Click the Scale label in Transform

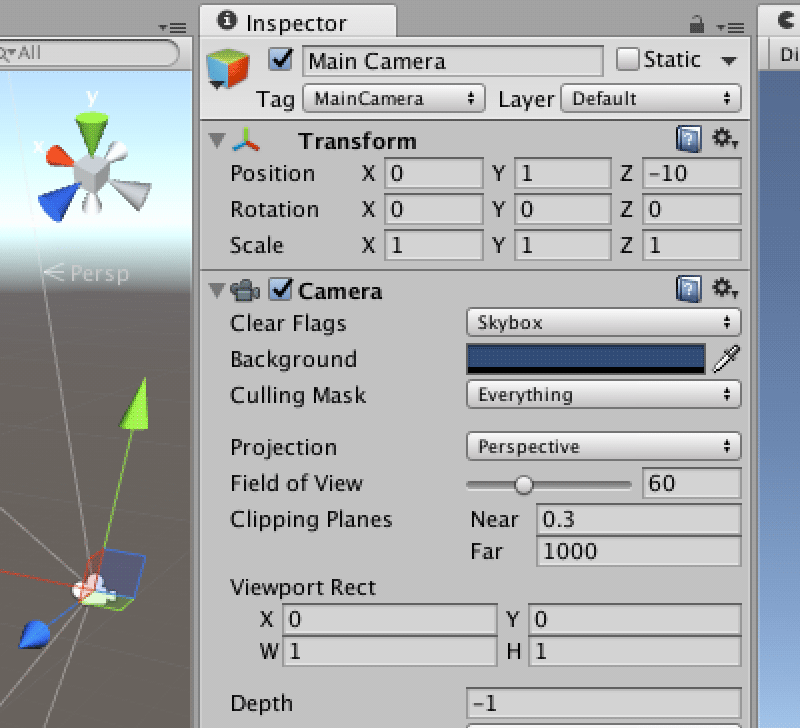pyautogui.click(x=257, y=245)
